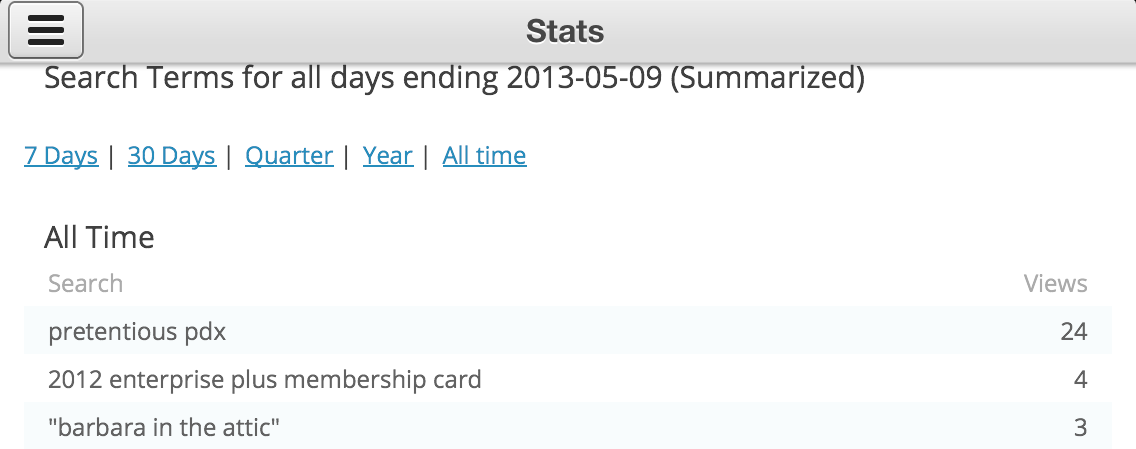Click the "Search Terms" words in heading
Image resolution: width=1136 pixels, height=449 pixels.
138,78
